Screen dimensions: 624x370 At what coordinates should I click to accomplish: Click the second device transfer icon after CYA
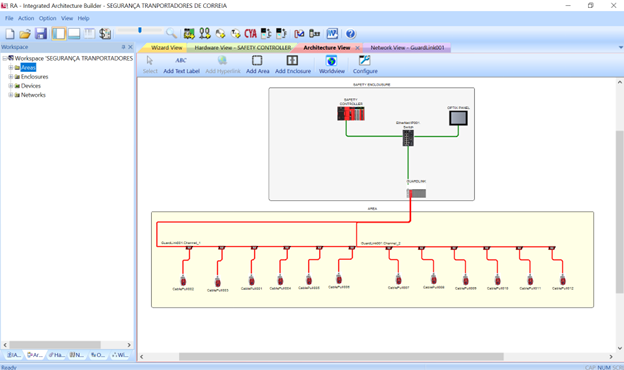point(281,34)
